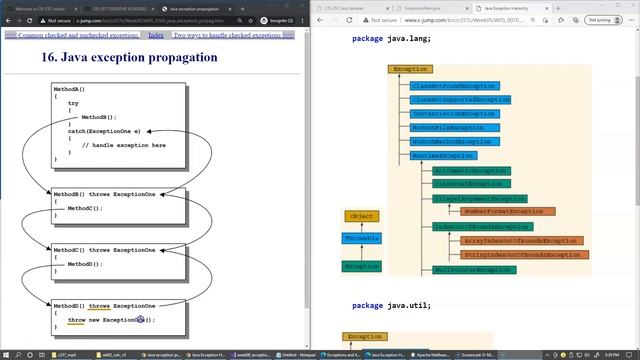This screenshot has height=360, width=640.
Task: Open Edge settings and more menu
Action: coord(631,20)
